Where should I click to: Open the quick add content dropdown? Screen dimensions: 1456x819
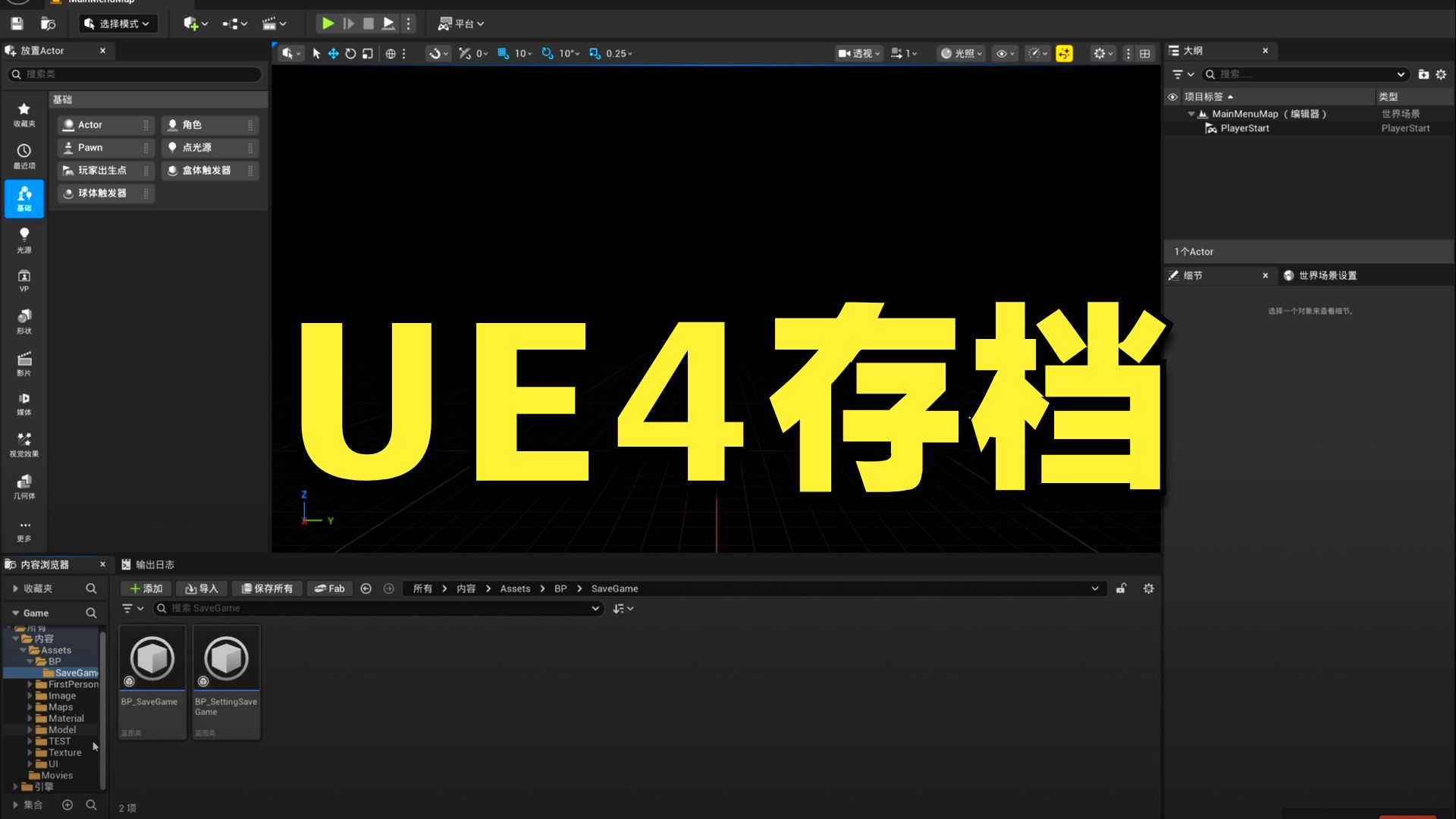click(195, 24)
